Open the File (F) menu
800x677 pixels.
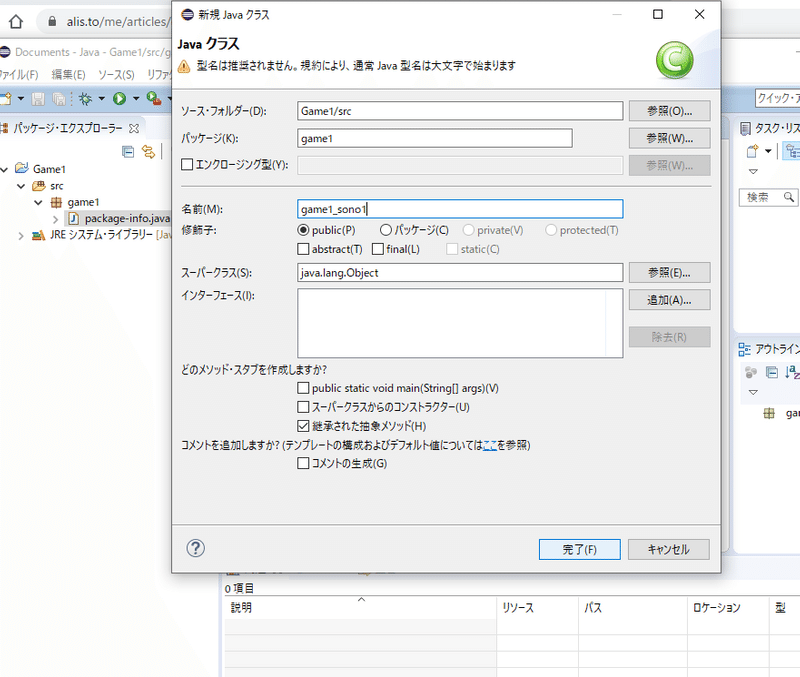click(19, 75)
